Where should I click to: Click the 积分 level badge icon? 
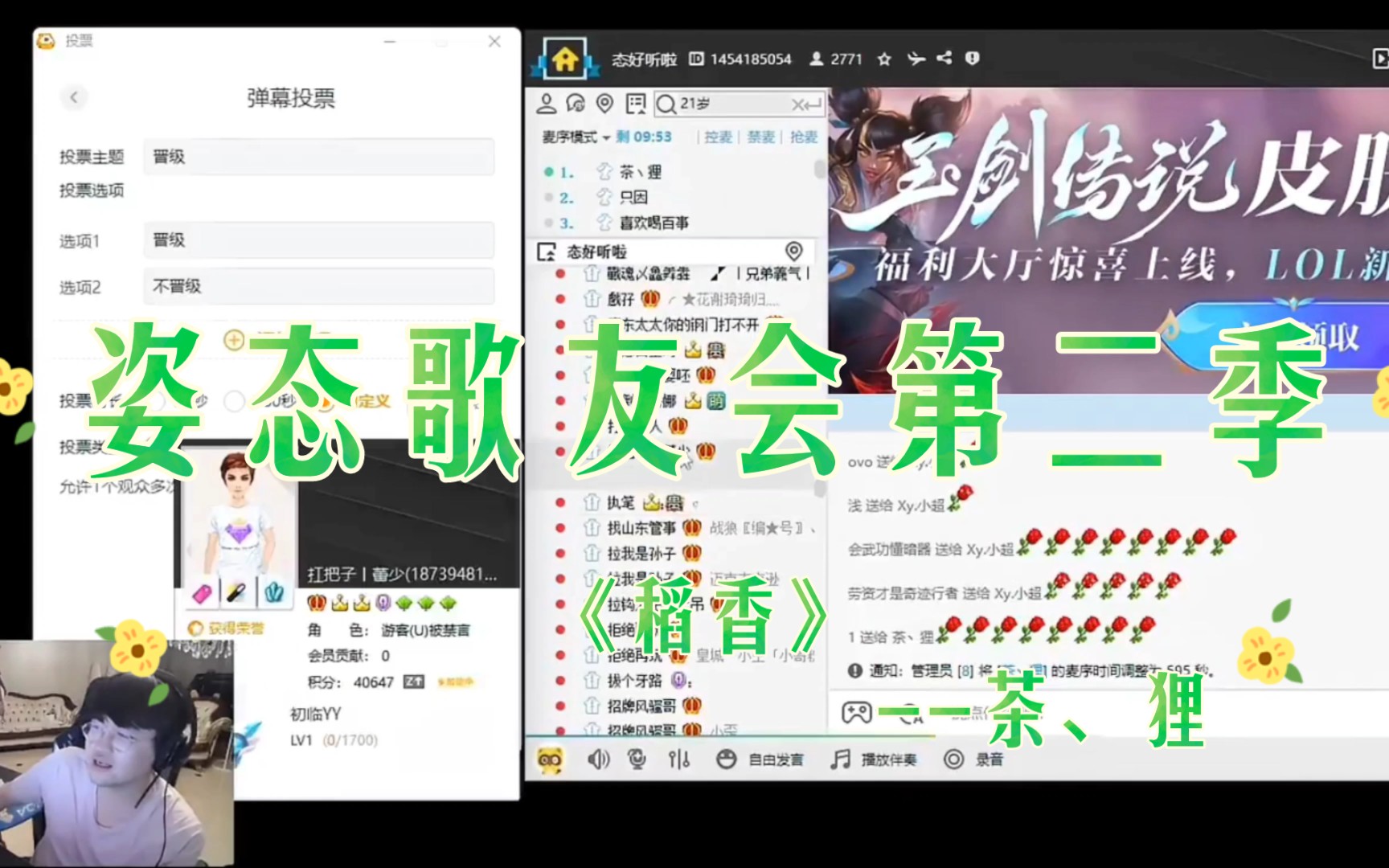tap(413, 682)
